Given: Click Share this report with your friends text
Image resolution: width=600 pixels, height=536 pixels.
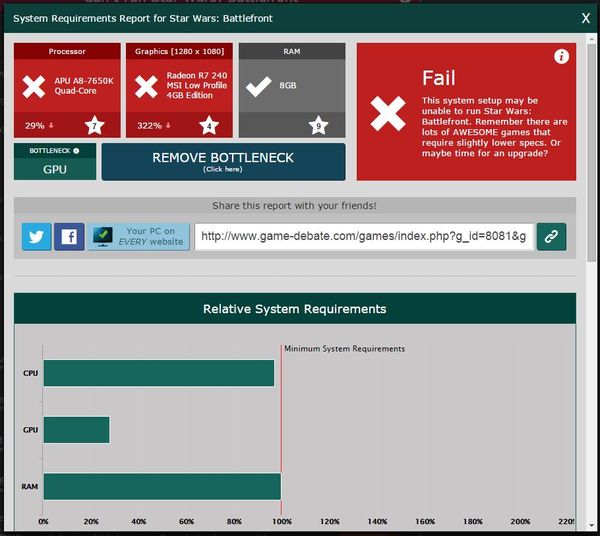Looking at the screenshot, I should 294,206.
